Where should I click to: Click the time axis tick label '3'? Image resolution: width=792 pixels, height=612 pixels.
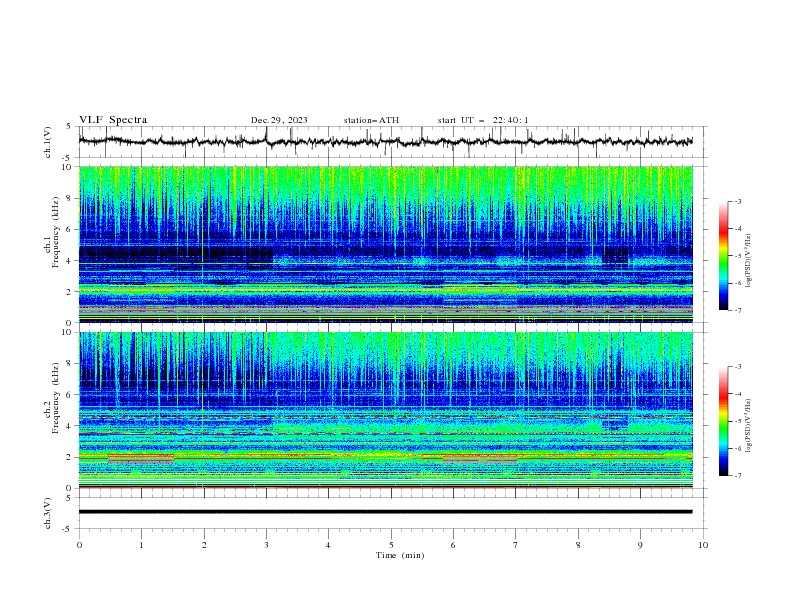[266, 545]
